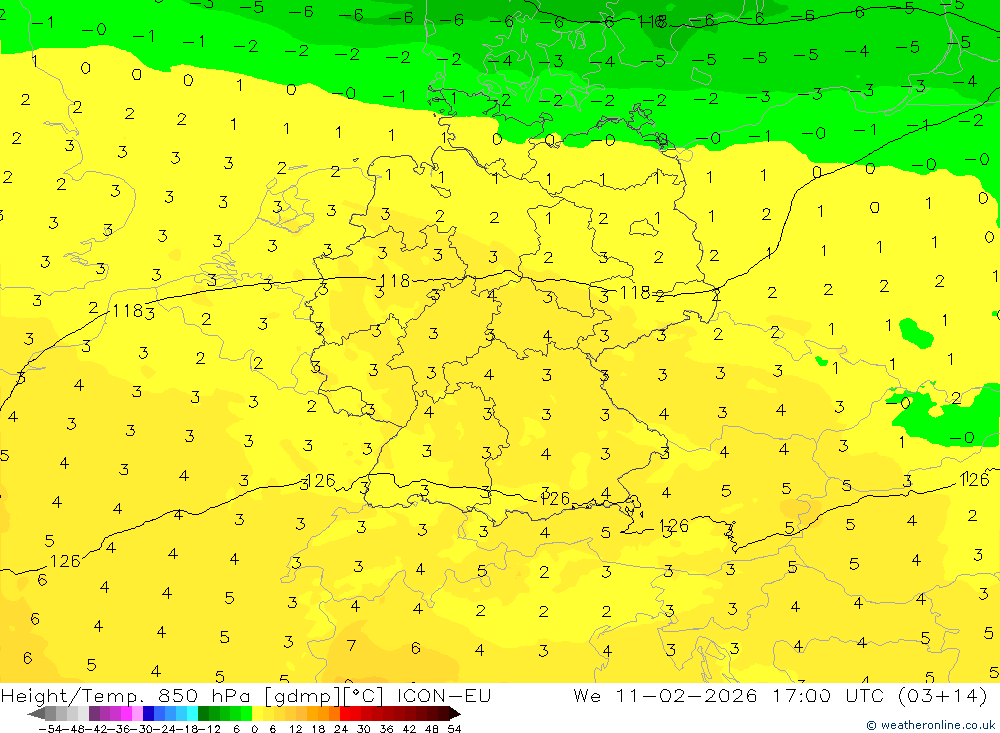The width and height of the screenshot is (1000, 733).
Task: Pick the bright yellow legend swatch right of label 0
Action: [x=257, y=714]
